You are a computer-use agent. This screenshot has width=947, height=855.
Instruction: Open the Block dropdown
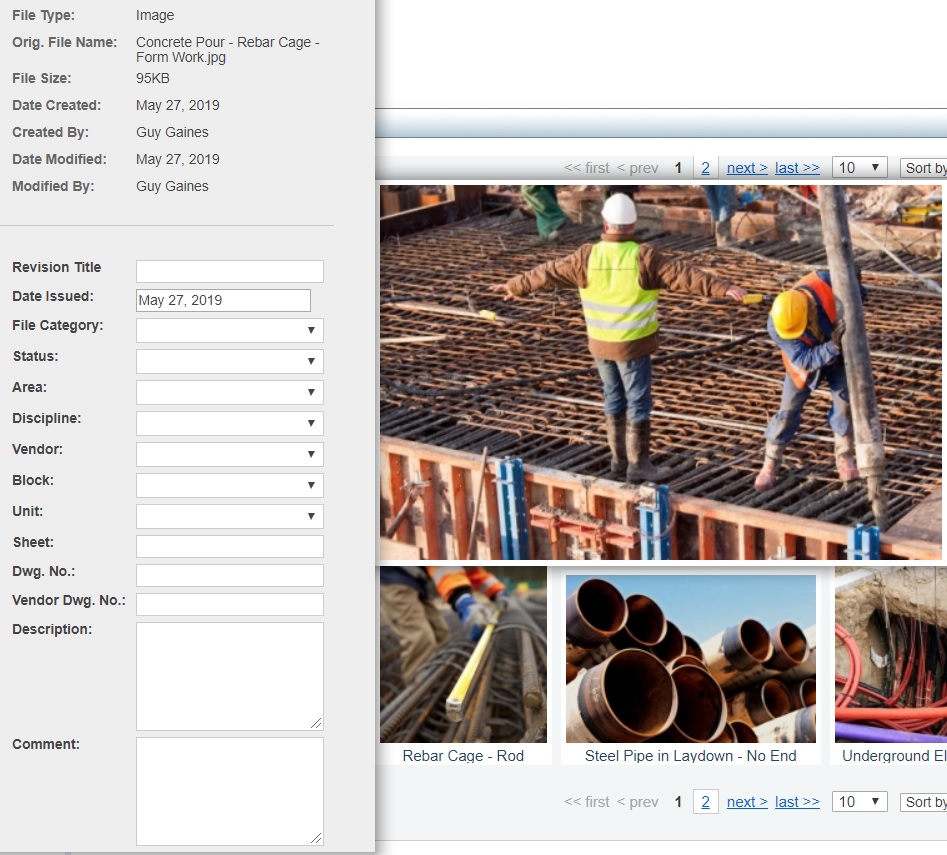point(230,485)
